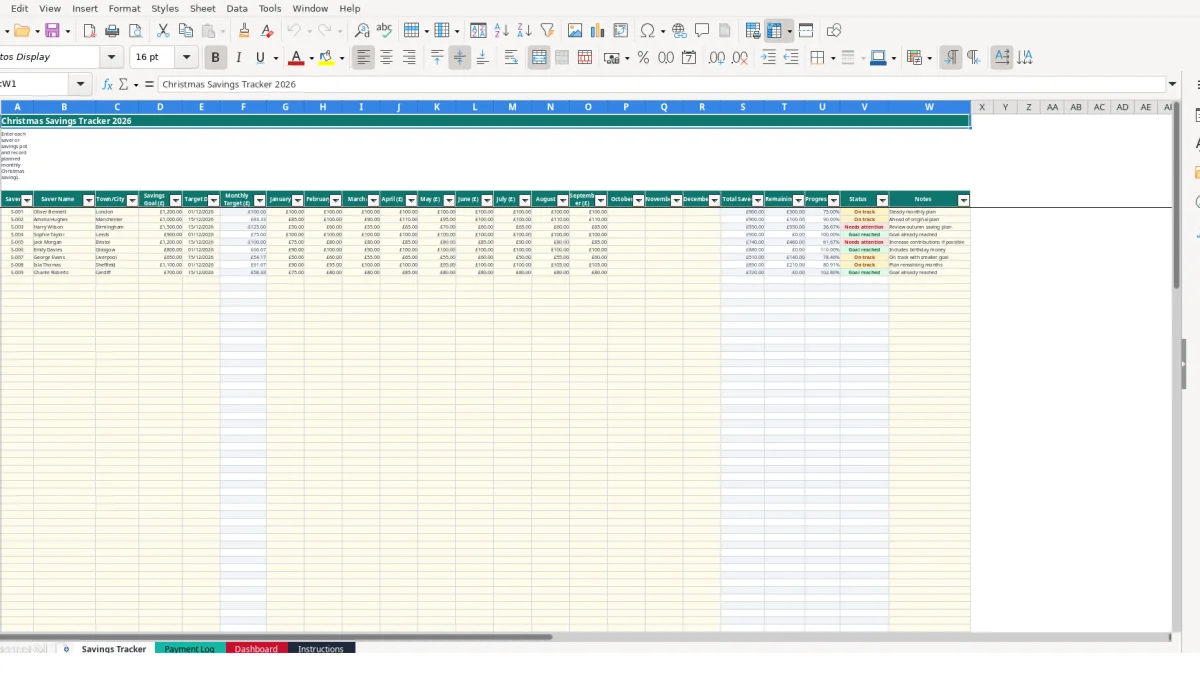Run the spelling check (abc) icon
Screen dimensions: 1200x675
tap(384, 31)
